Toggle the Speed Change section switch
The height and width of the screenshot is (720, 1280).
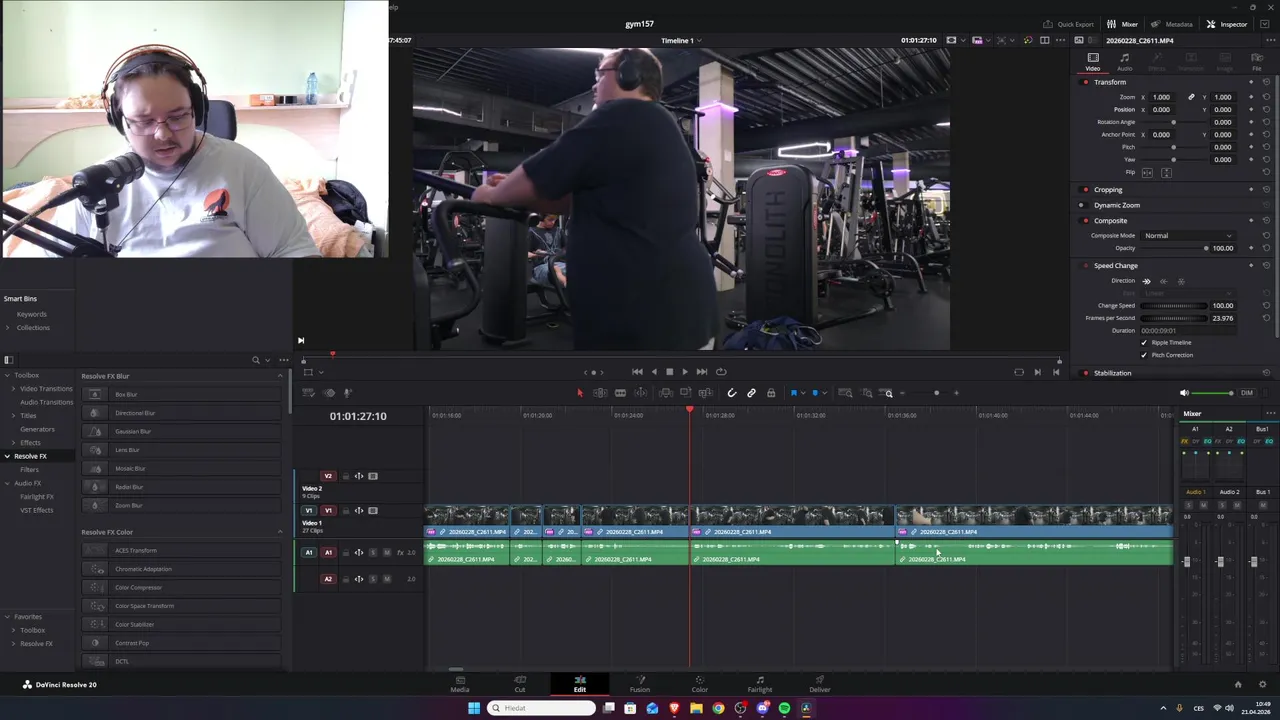coord(1086,266)
